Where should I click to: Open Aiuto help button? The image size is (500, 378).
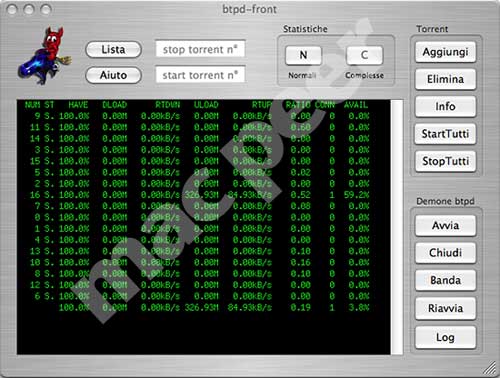[113, 75]
